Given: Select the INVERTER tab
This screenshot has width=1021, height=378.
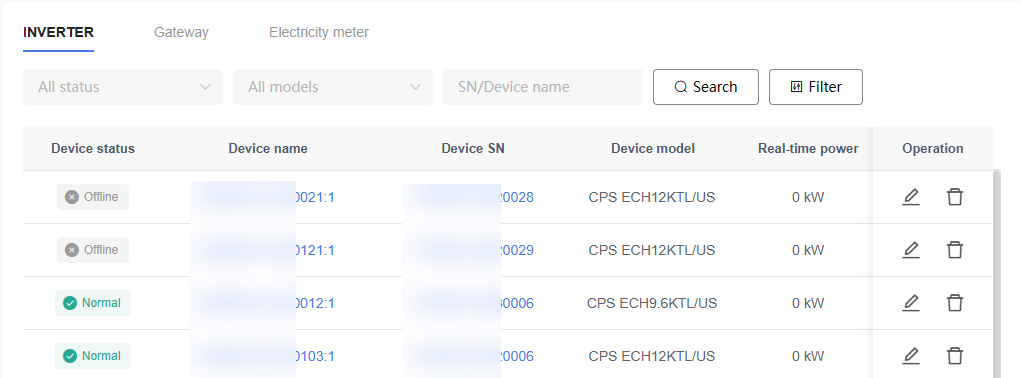Looking at the screenshot, I should [x=59, y=32].
